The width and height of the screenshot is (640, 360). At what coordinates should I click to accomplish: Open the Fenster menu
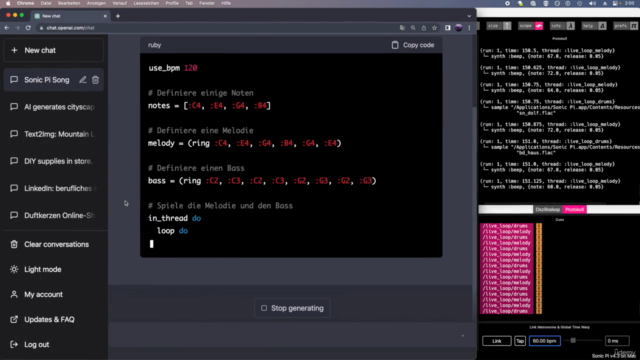pyautogui.click(x=207, y=3)
